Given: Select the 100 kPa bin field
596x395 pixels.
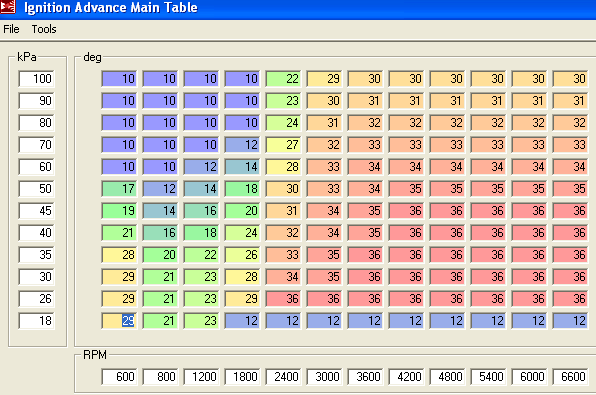Looking at the screenshot, I should [x=36, y=79].
